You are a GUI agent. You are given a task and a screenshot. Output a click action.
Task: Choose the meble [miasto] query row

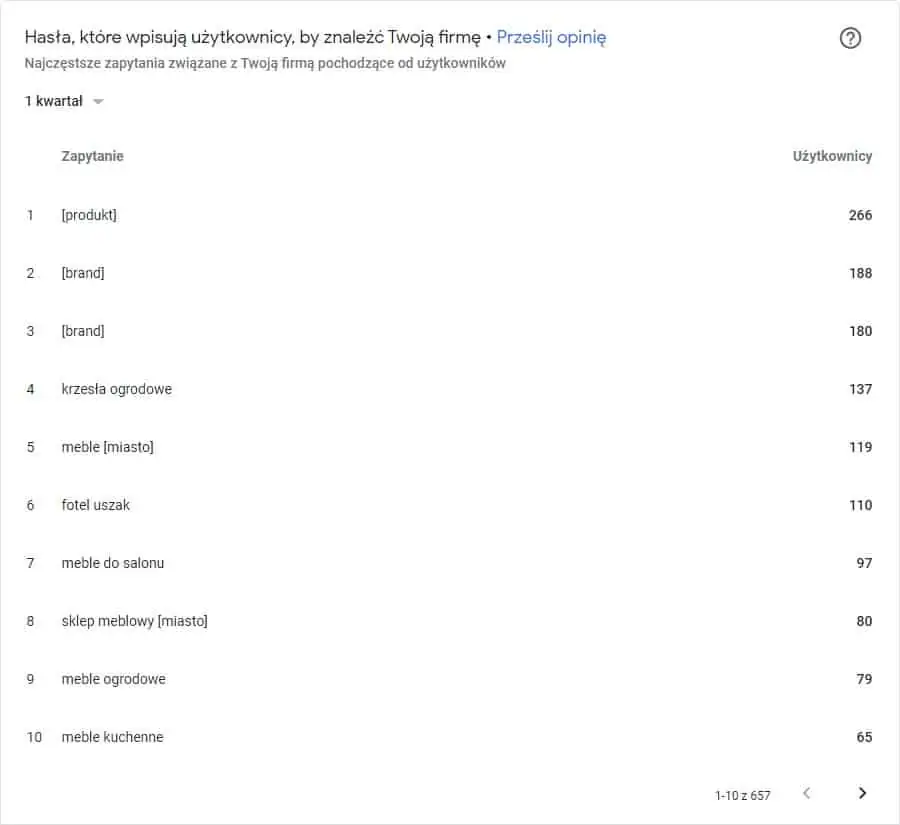click(x=449, y=447)
